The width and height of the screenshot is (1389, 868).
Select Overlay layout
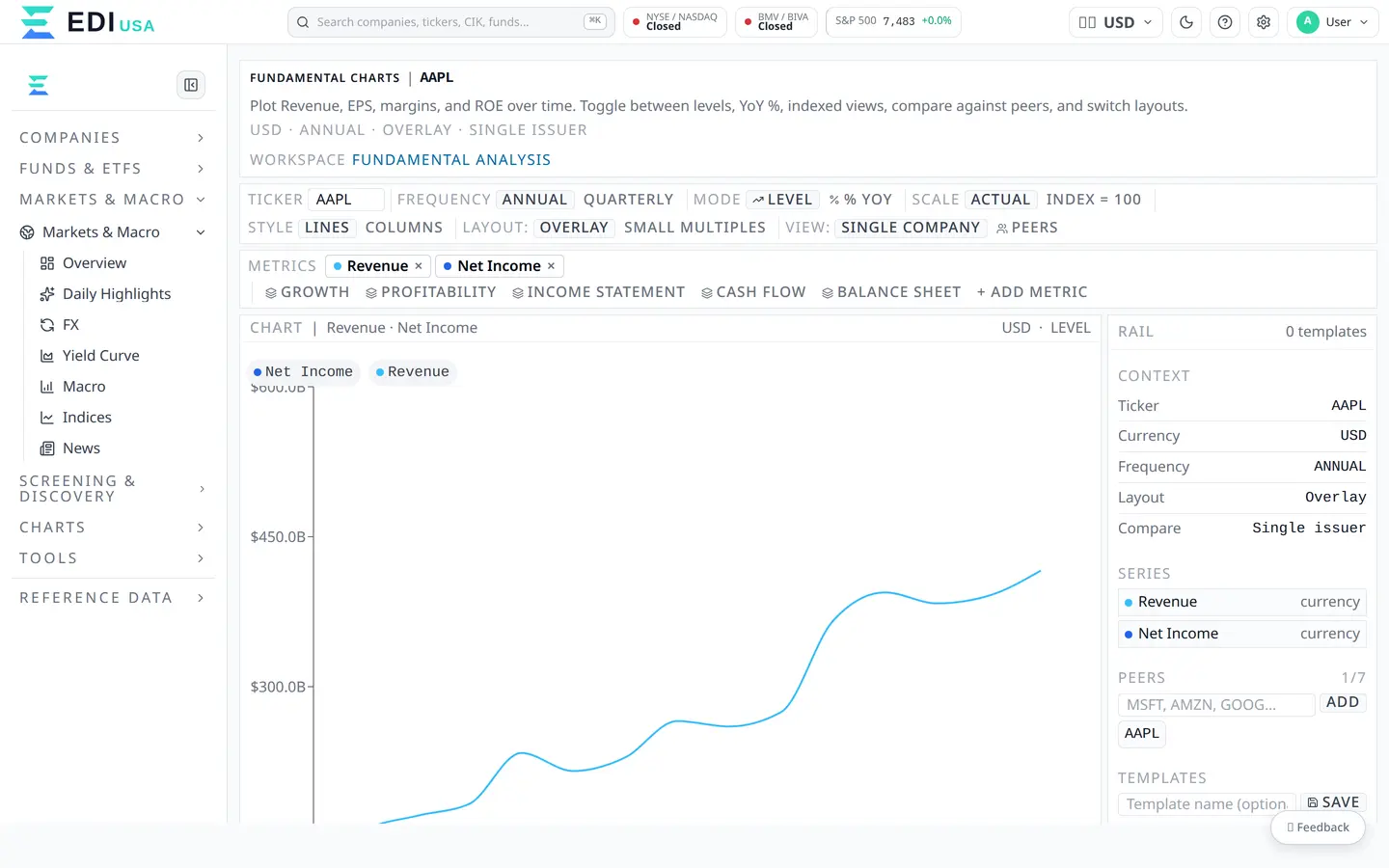574,228
